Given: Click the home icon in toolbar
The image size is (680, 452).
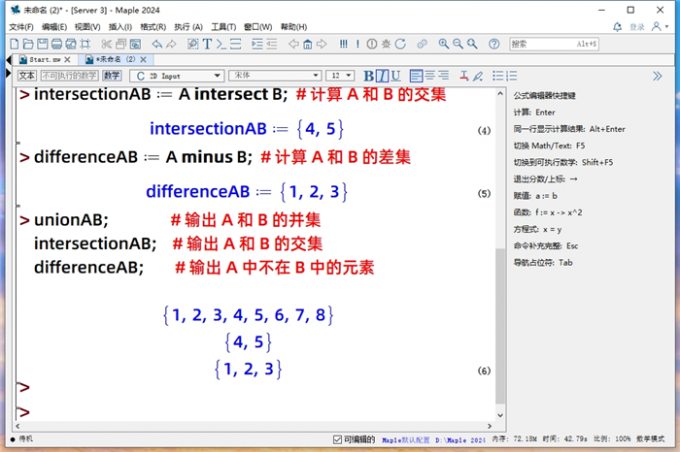Looking at the screenshot, I should [308, 44].
